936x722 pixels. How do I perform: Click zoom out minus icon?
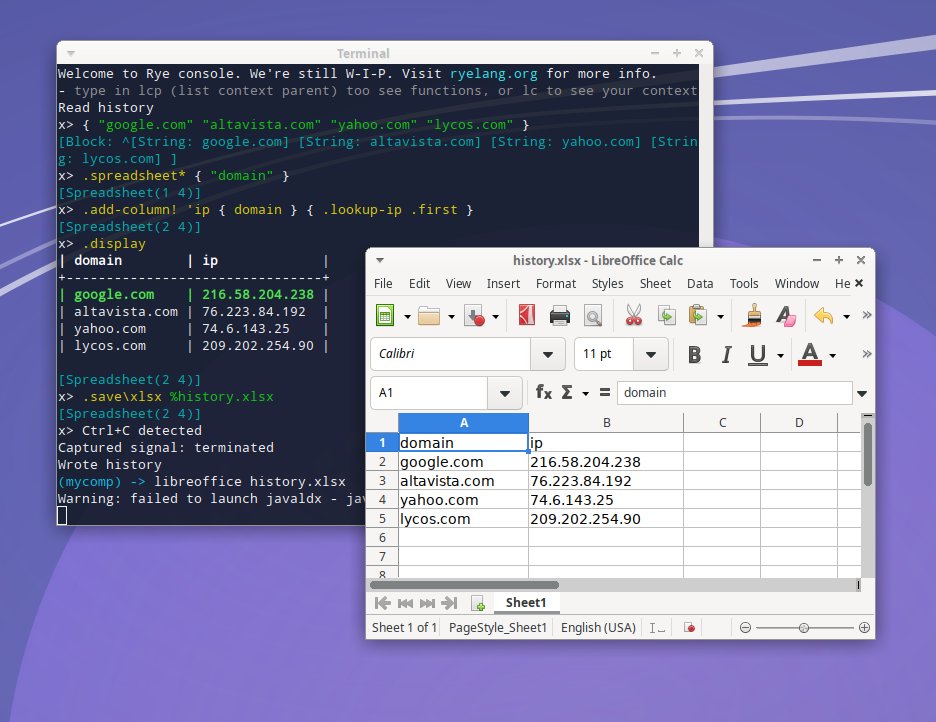745,627
